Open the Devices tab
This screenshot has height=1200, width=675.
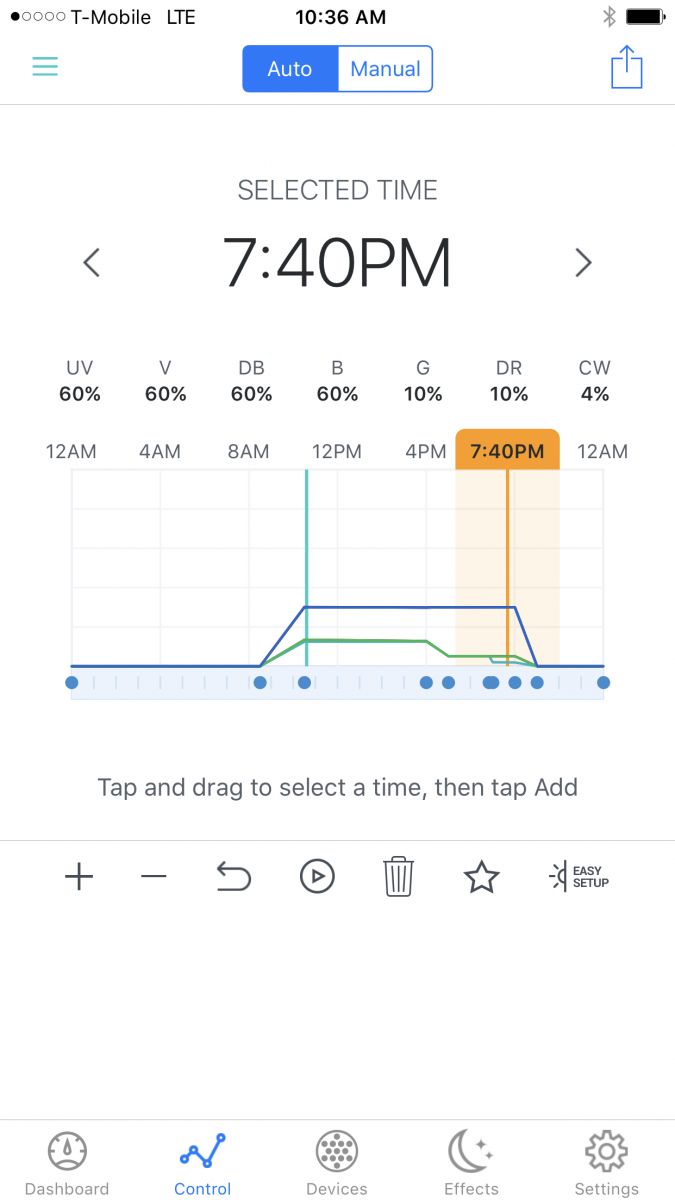point(337,1164)
